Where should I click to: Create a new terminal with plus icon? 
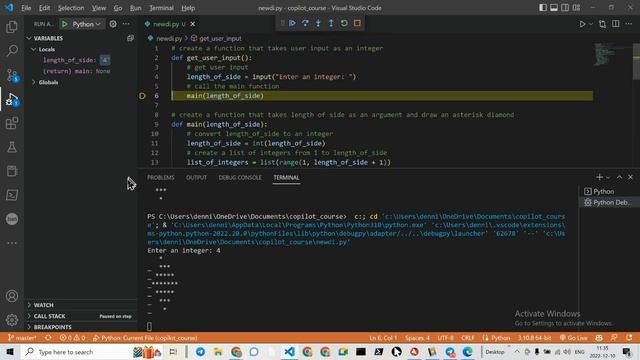coord(599,177)
